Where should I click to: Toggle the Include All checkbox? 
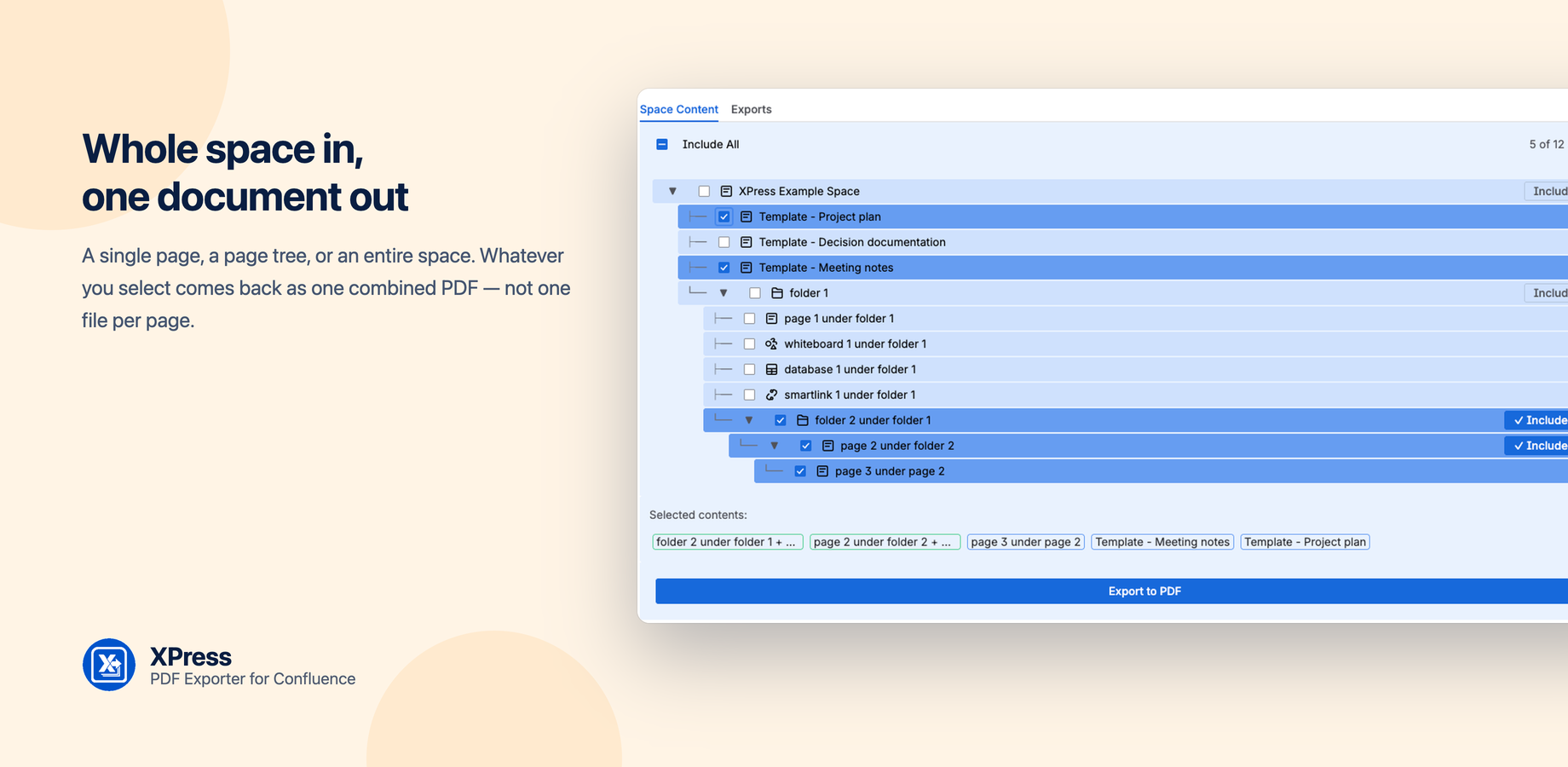tap(662, 144)
